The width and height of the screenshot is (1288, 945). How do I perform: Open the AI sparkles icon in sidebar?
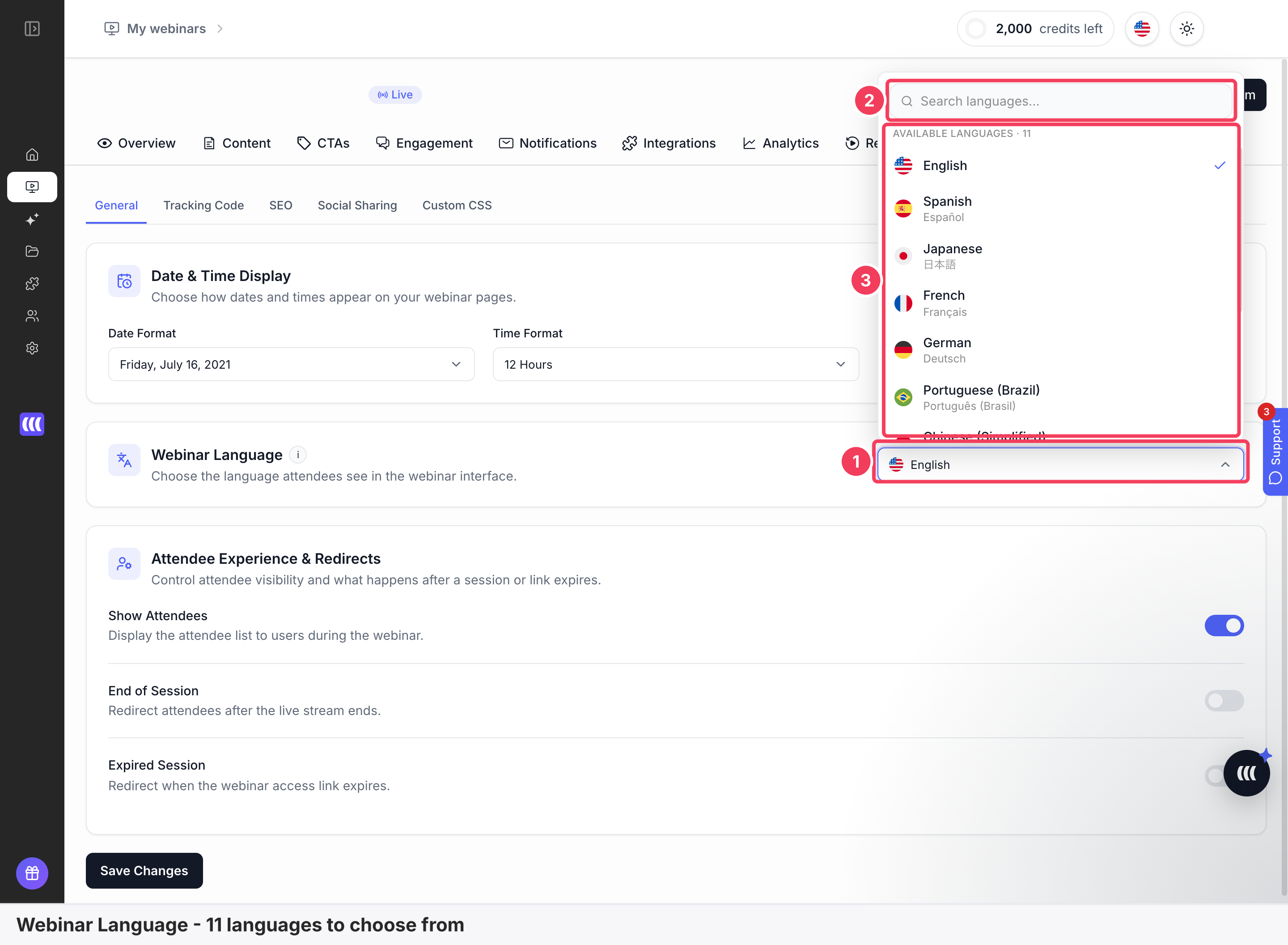point(32,219)
